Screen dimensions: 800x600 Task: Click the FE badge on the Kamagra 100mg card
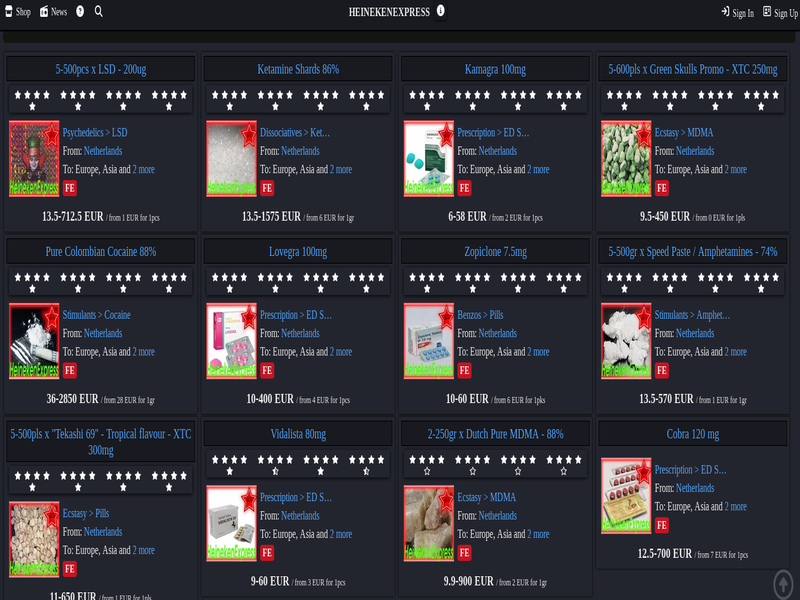(x=464, y=188)
